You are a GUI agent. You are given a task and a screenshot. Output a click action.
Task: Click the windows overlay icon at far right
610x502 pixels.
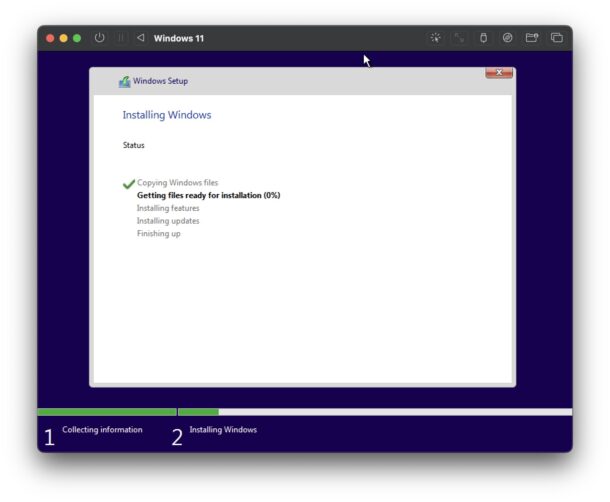point(557,38)
